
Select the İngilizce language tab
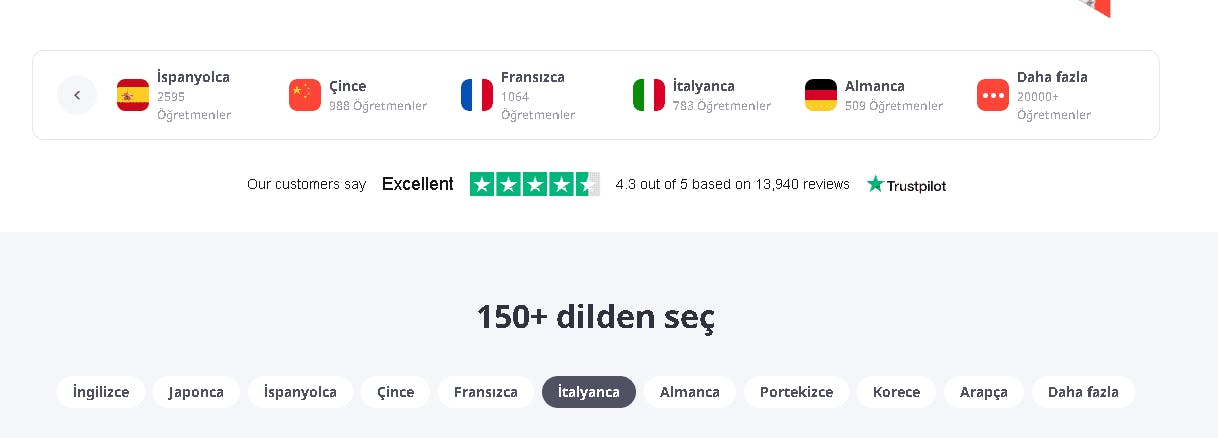[x=101, y=392]
